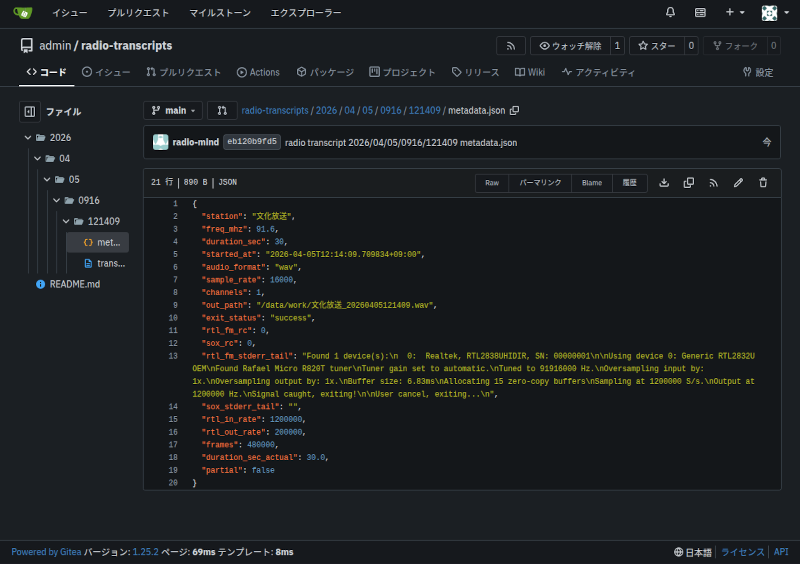Screen dimensions: 800x564
Task: Switch to the Actions tab
Action: [x=258, y=72]
